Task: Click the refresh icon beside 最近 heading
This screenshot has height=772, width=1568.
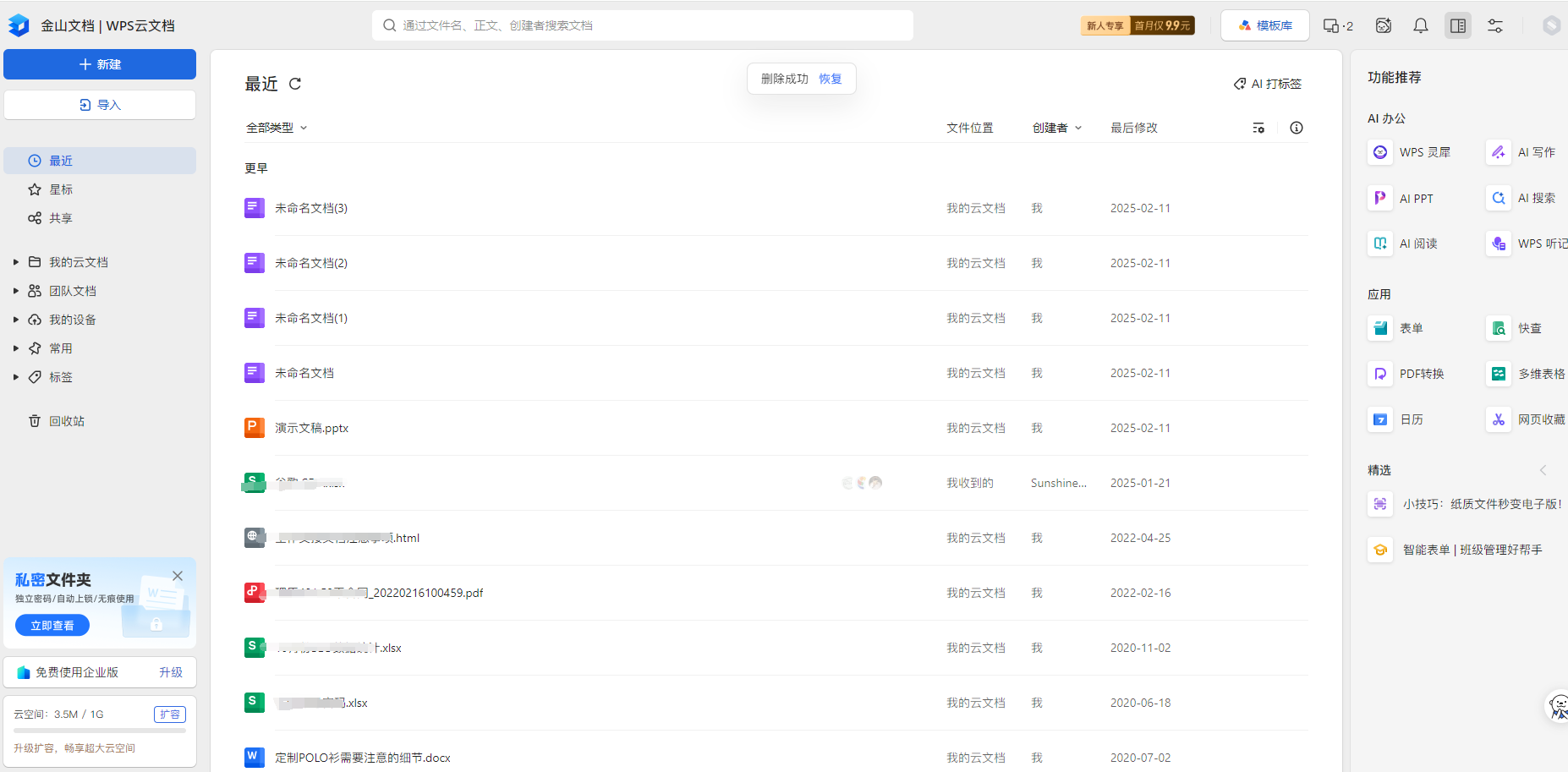Action: pos(295,84)
